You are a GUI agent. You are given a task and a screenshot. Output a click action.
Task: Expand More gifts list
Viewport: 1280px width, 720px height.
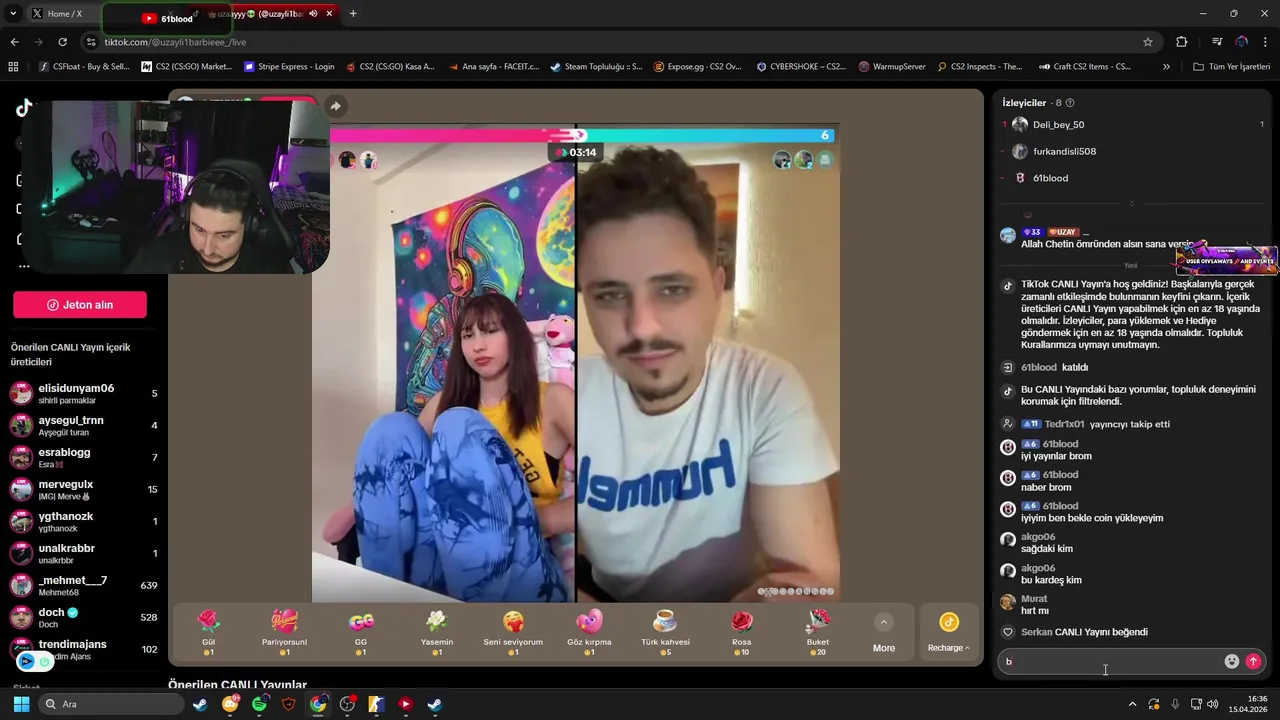point(884,634)
